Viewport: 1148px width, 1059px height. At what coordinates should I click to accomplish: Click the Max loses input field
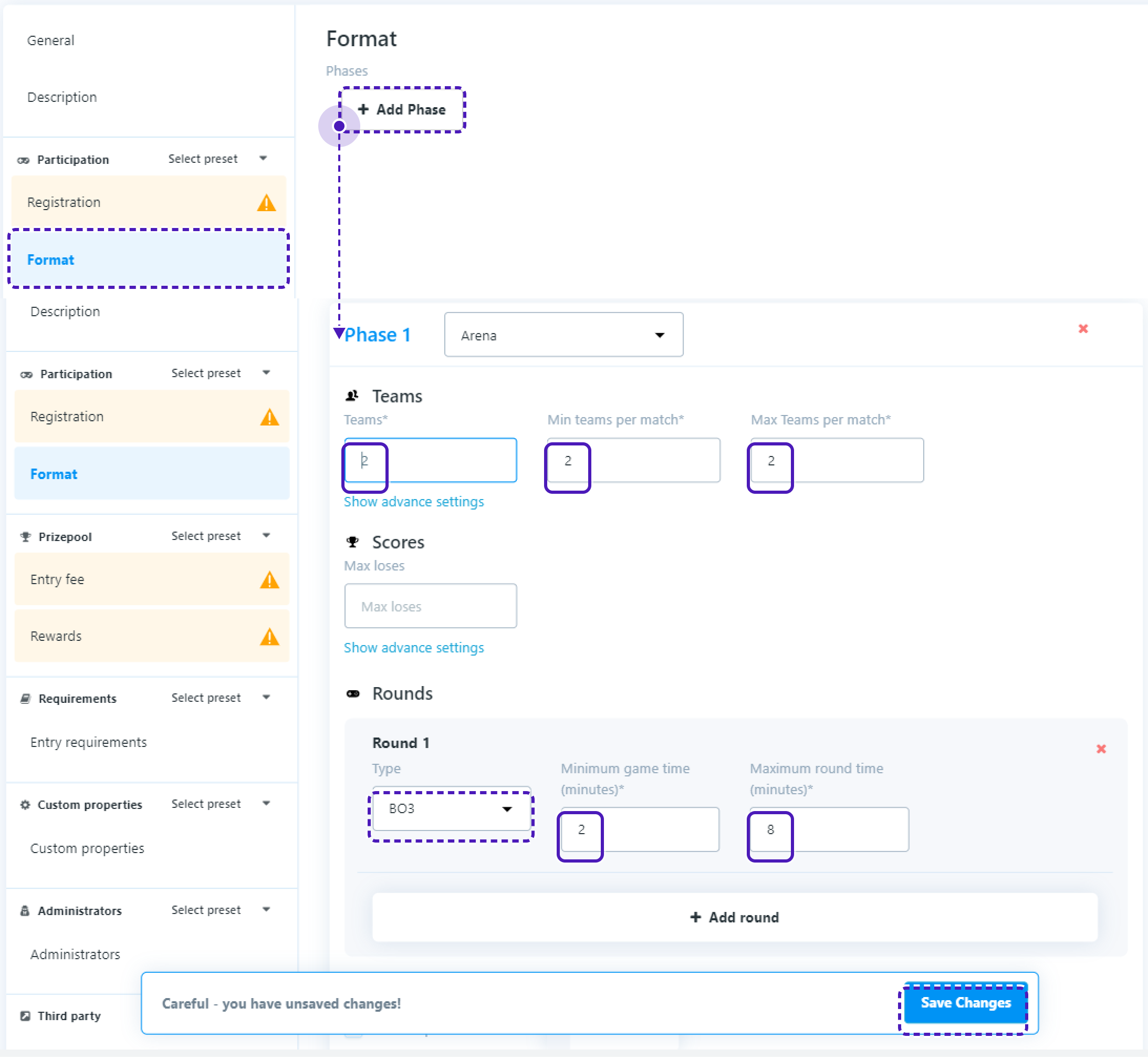click(x=430, y=606)
